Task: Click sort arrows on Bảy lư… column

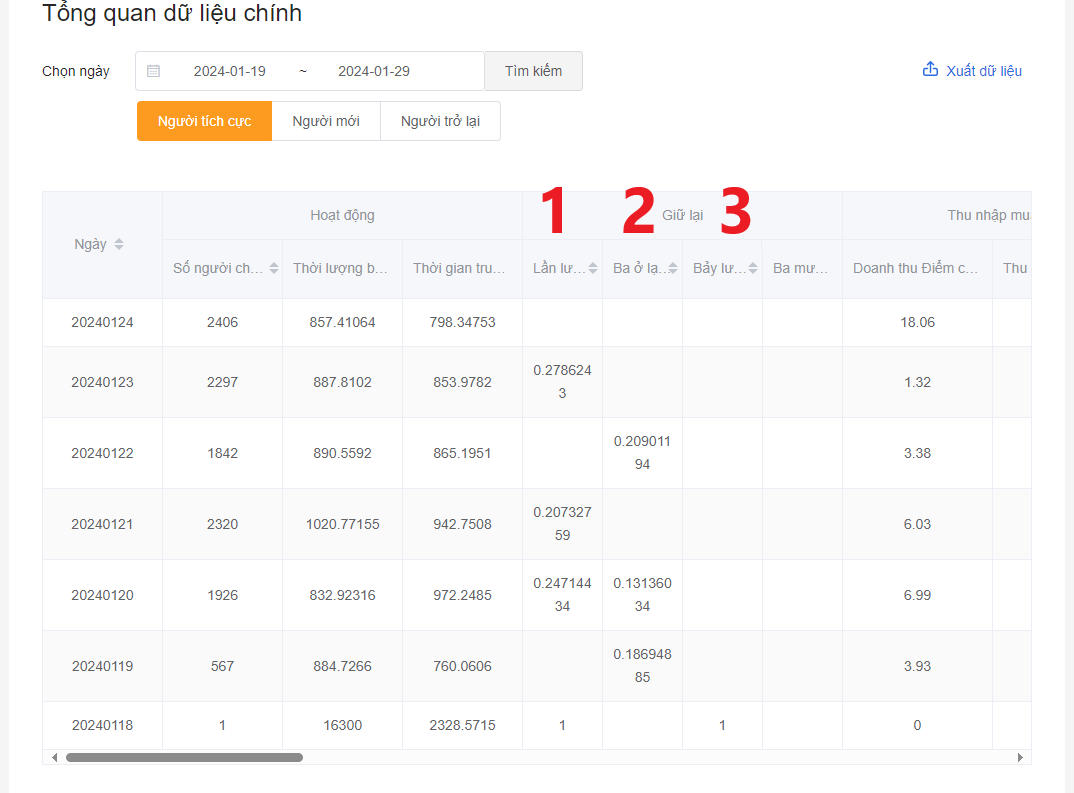Action: 753,269
